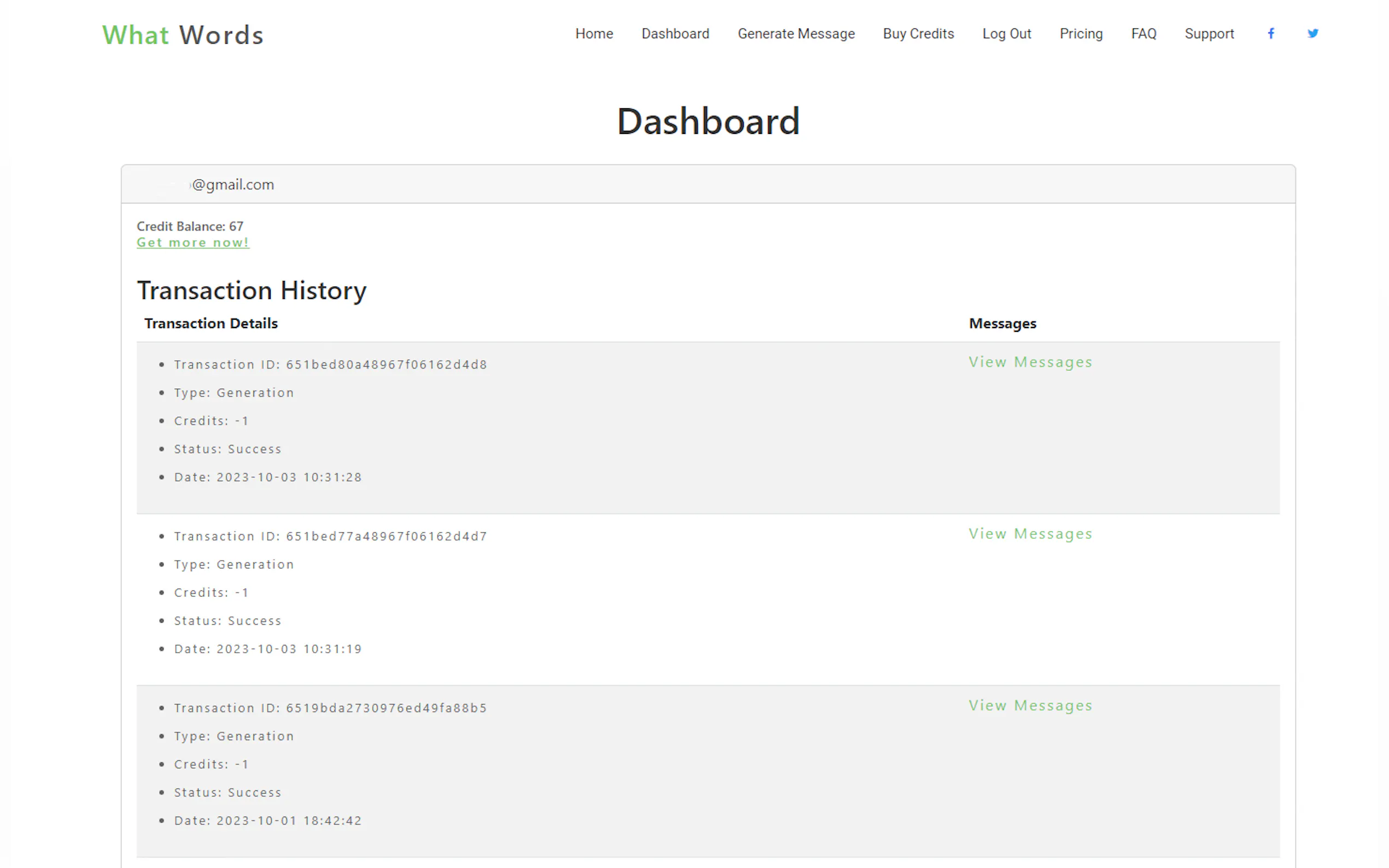Click the Twitter bird icon
1389x868 pixels.
click(x=1312, y=34)
